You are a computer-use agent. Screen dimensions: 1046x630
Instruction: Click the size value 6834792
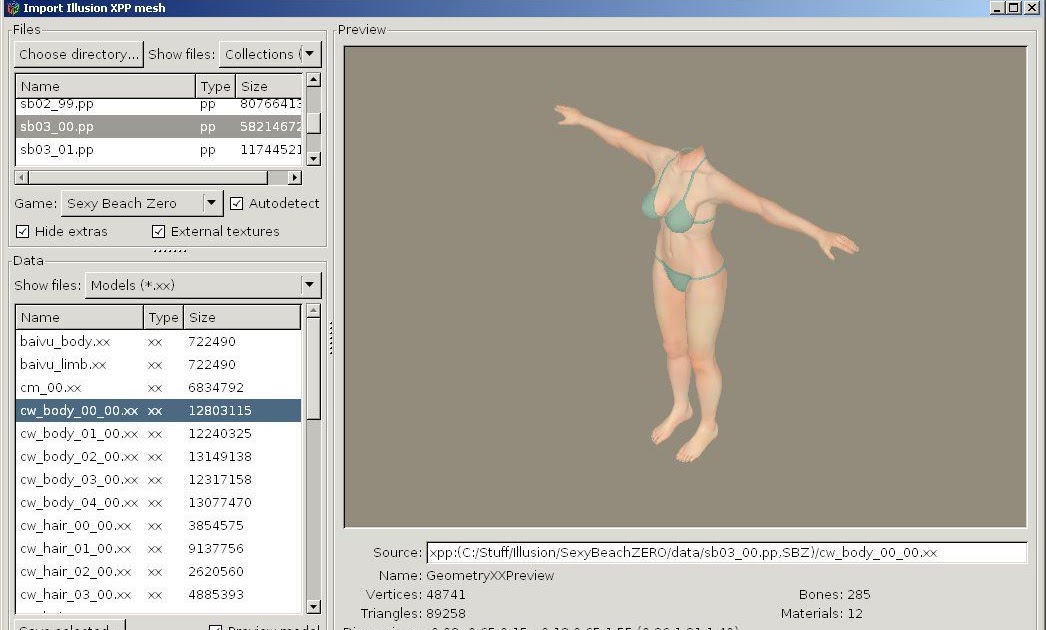(x=215, y=387)
